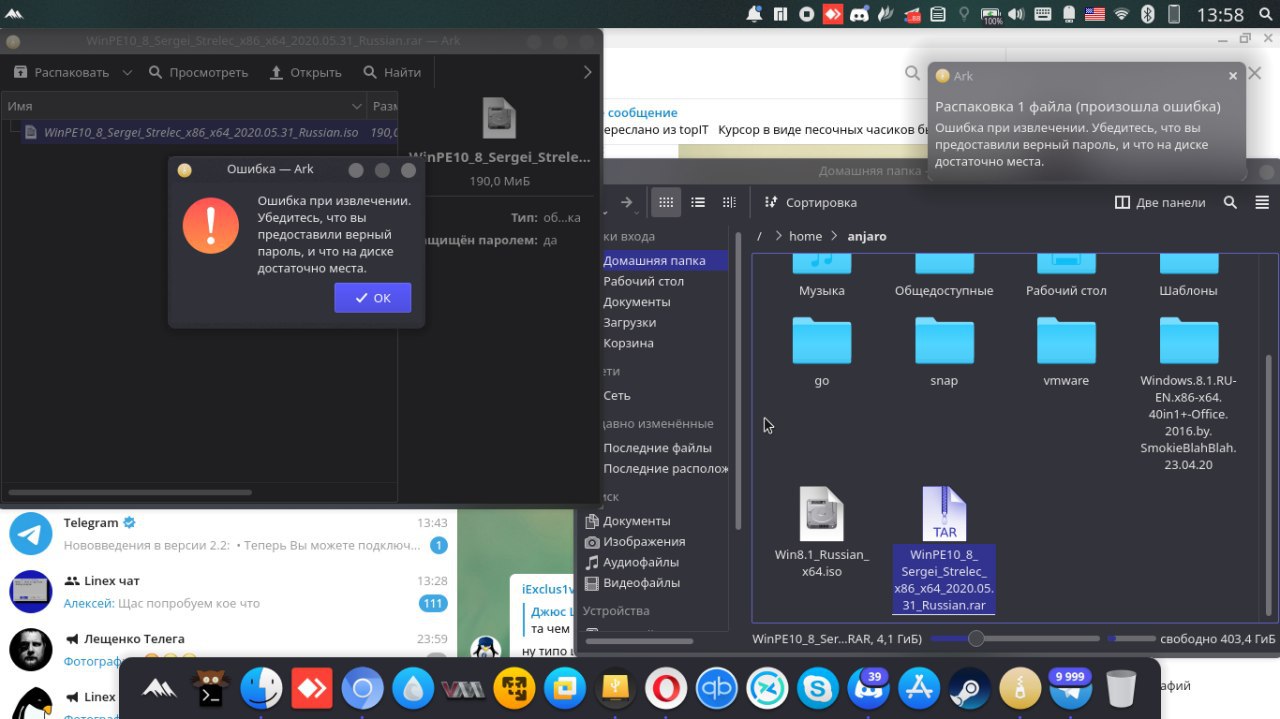Click the search magnifier in Dolphin toolbar

point(1230,202)
